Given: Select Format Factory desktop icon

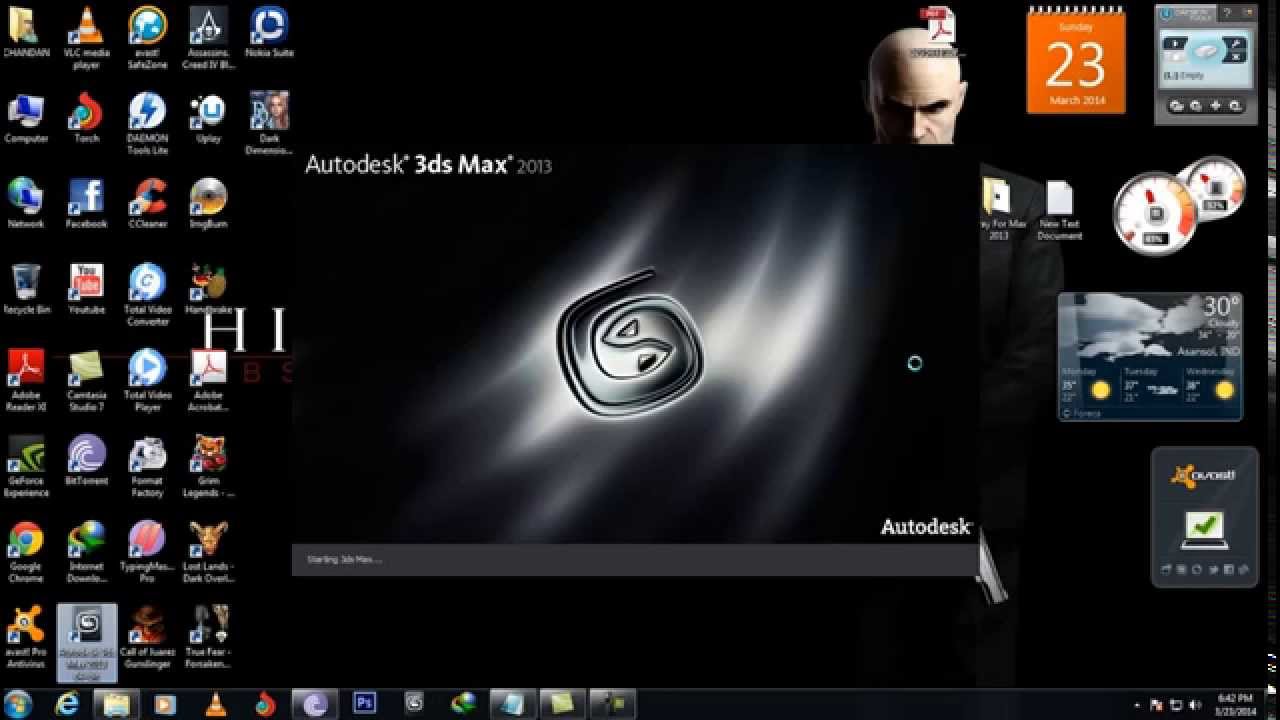Looking at the screenshot, I should (148, 466).
